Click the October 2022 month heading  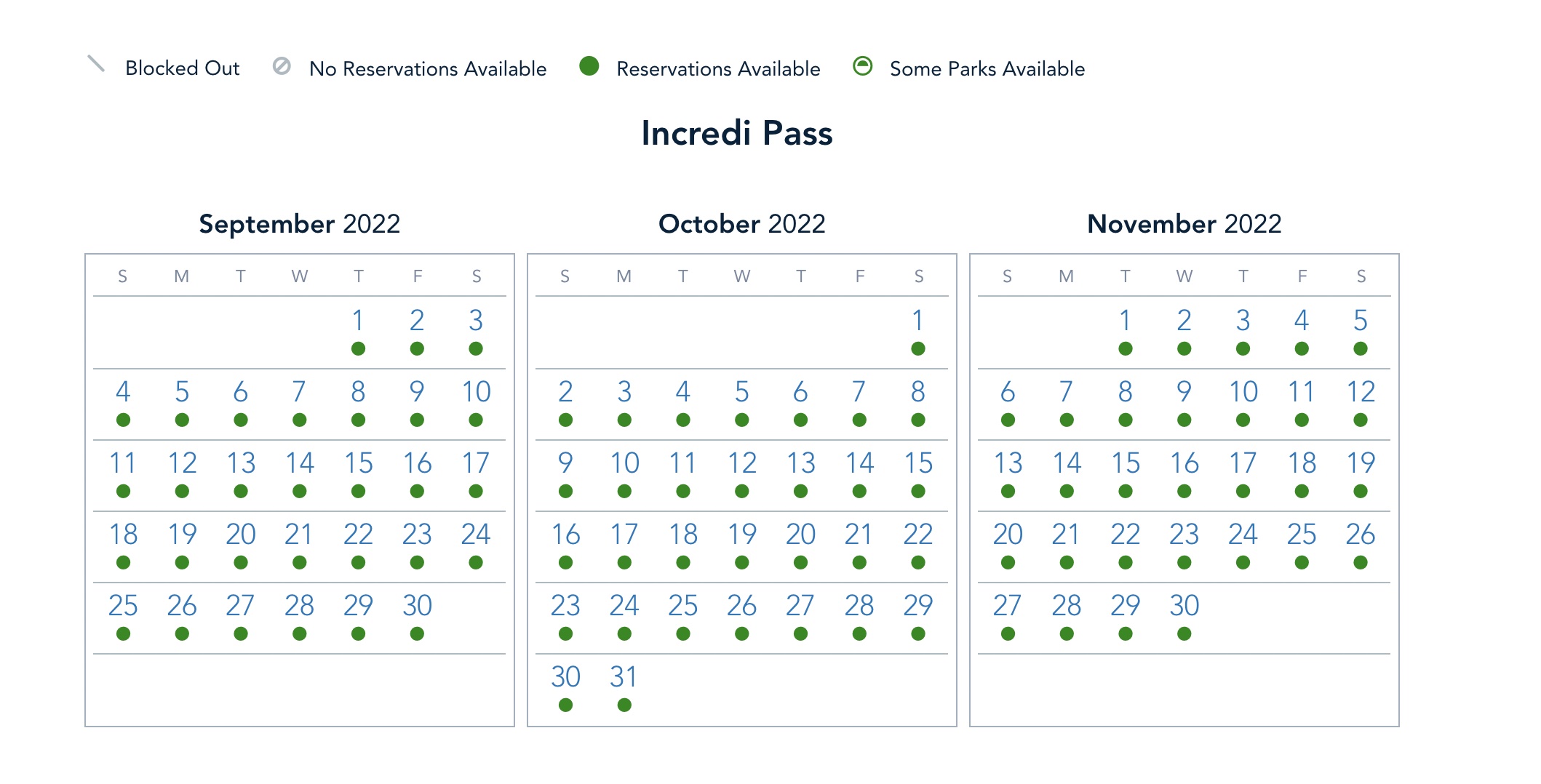click(741, 224)
